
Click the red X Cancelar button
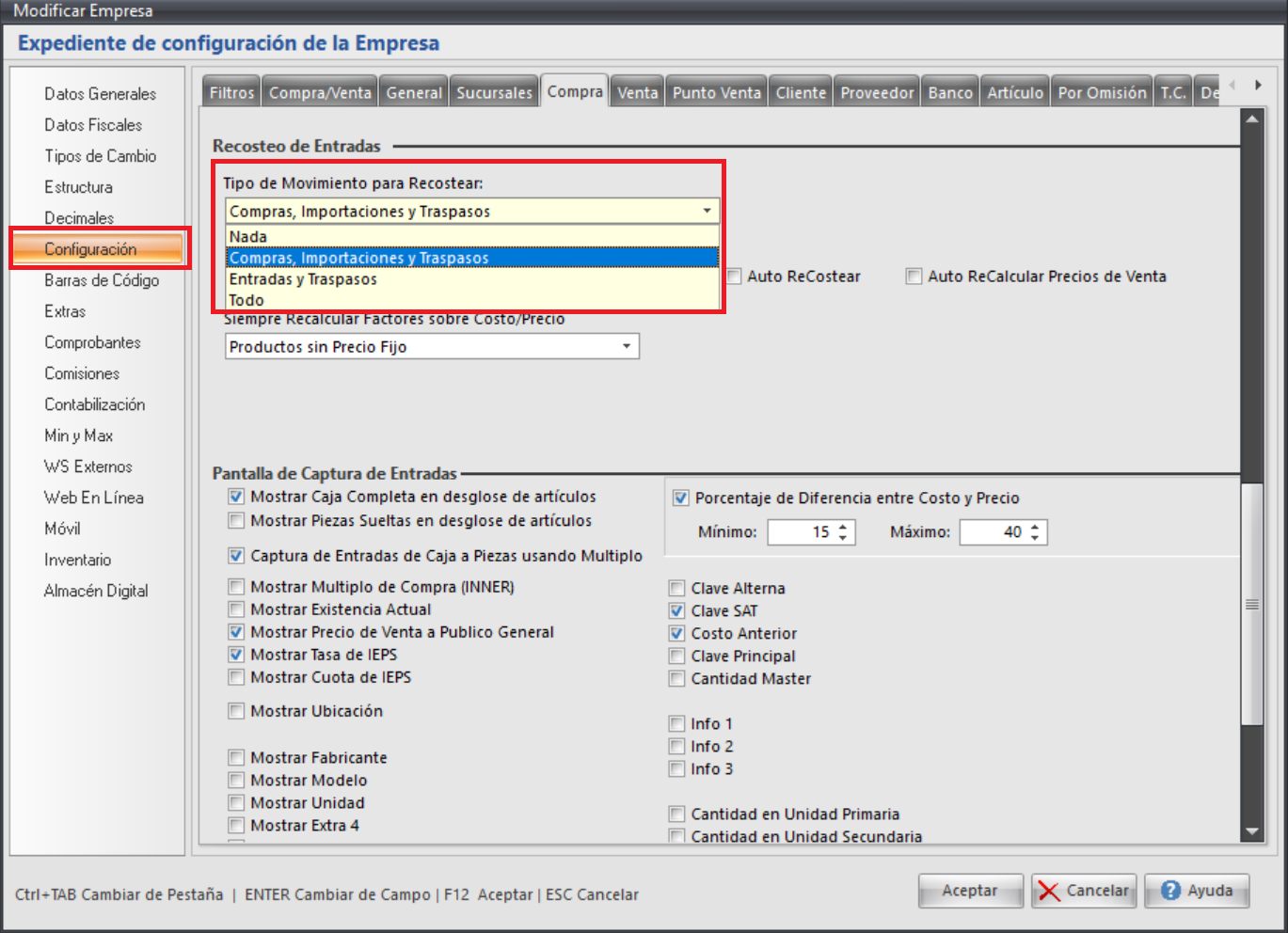[1084, 891]
